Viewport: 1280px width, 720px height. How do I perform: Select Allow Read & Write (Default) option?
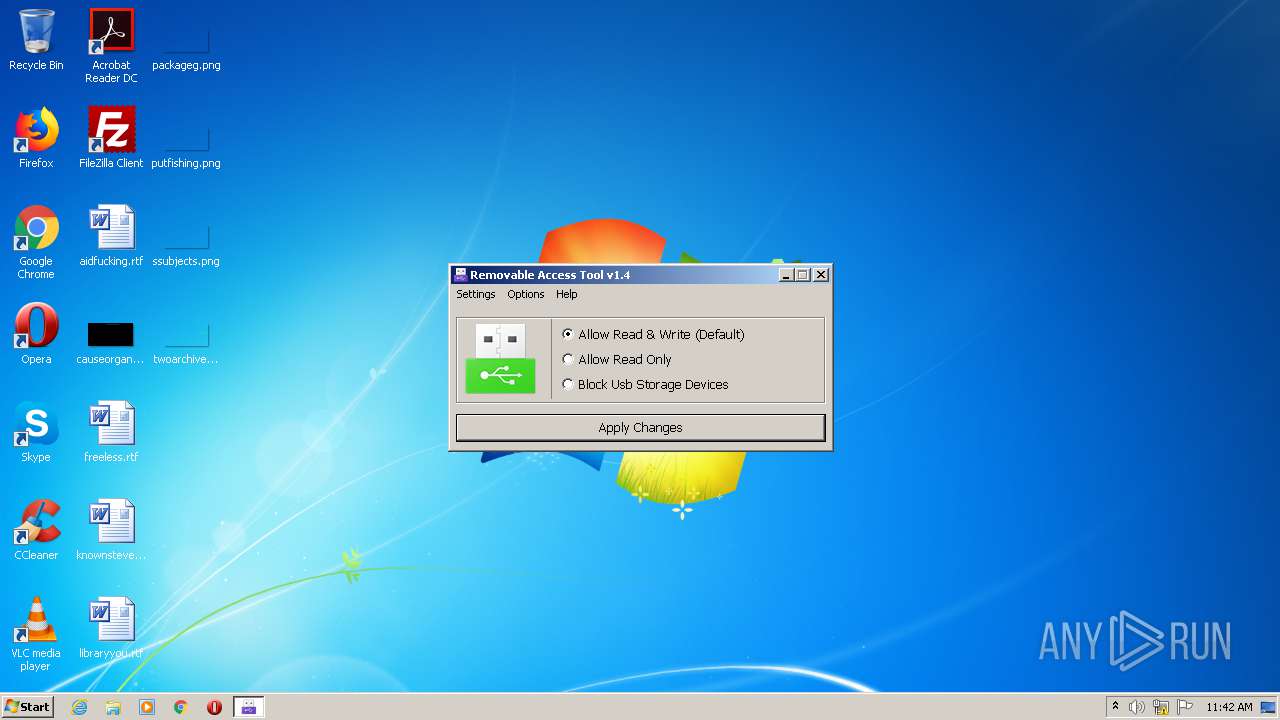(x=653, y=334)
